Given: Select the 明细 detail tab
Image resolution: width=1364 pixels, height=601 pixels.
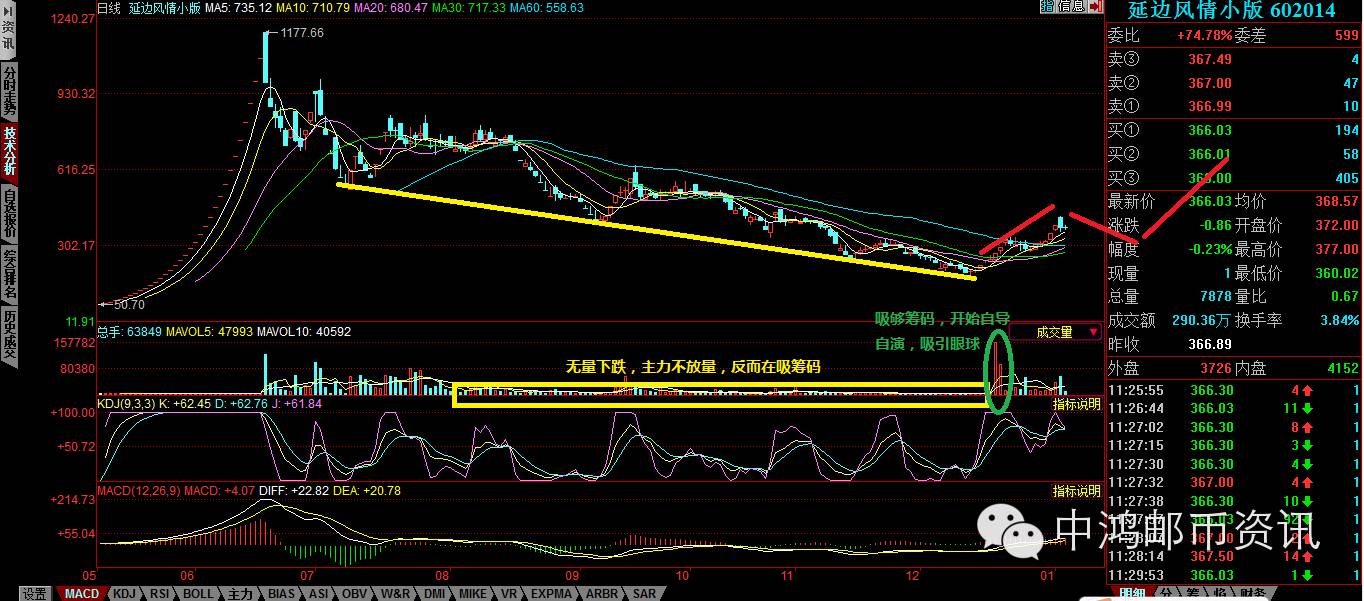Looking at the screenshot, I should click(x=1130, y=593).
